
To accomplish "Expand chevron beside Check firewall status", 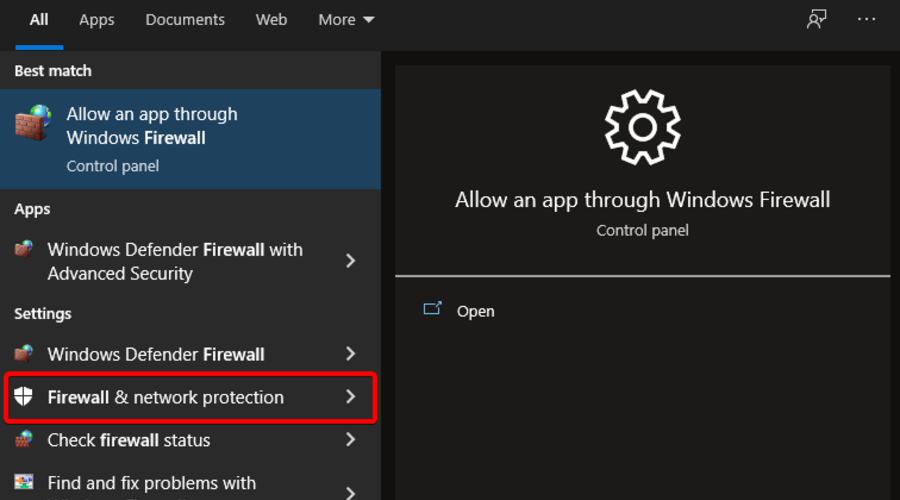I will [x=350, y=440].
